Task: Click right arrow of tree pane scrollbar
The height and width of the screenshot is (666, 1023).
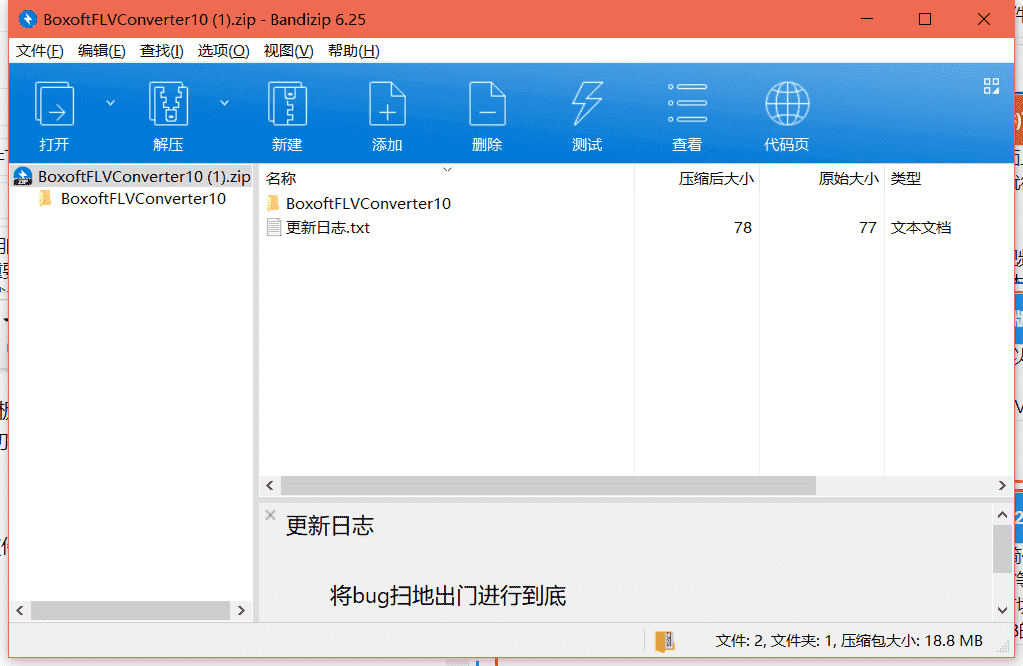Action: point(241,611)
